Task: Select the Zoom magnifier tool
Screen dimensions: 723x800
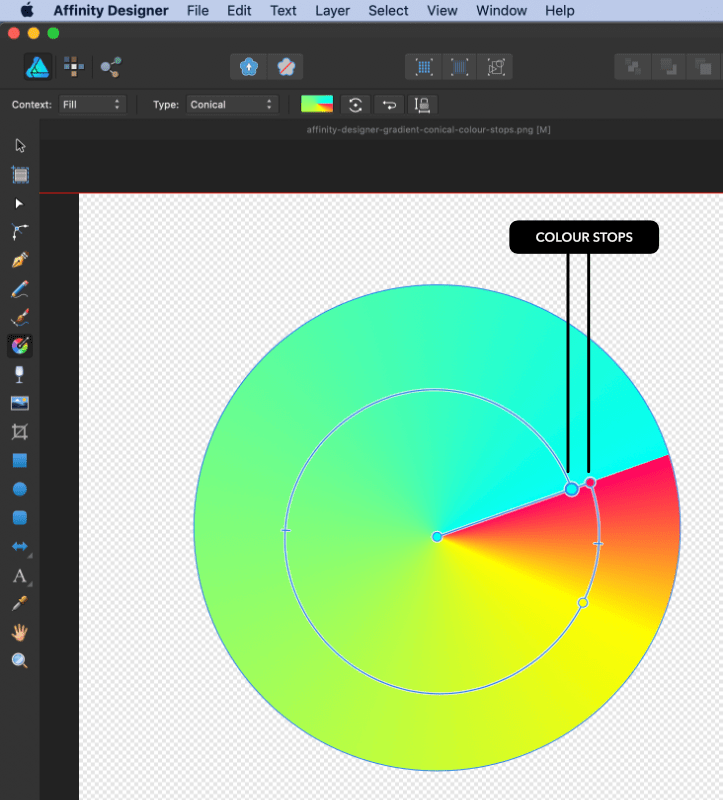Action: click(x=20, y=660)
